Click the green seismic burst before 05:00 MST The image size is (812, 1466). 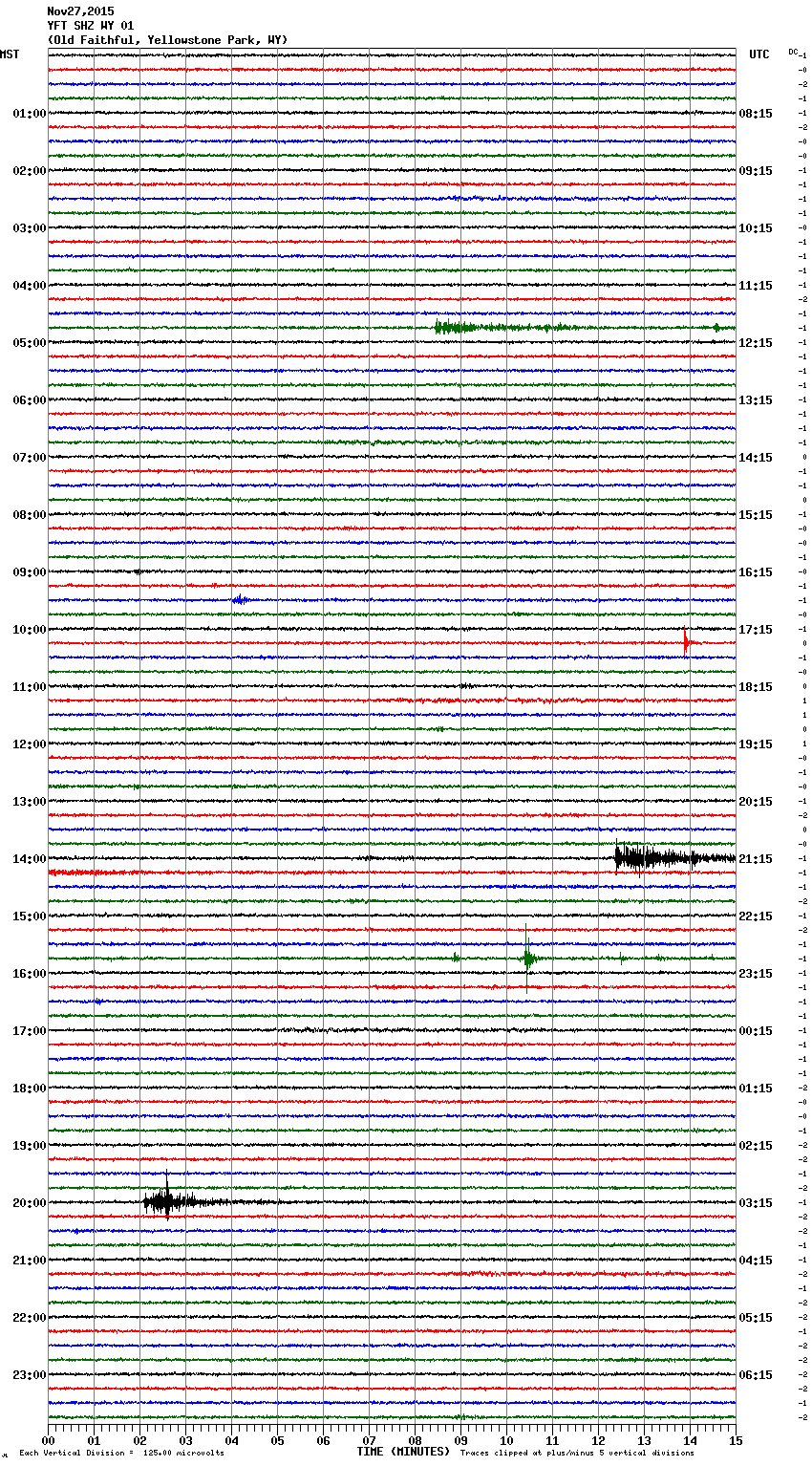coord(506,328)
